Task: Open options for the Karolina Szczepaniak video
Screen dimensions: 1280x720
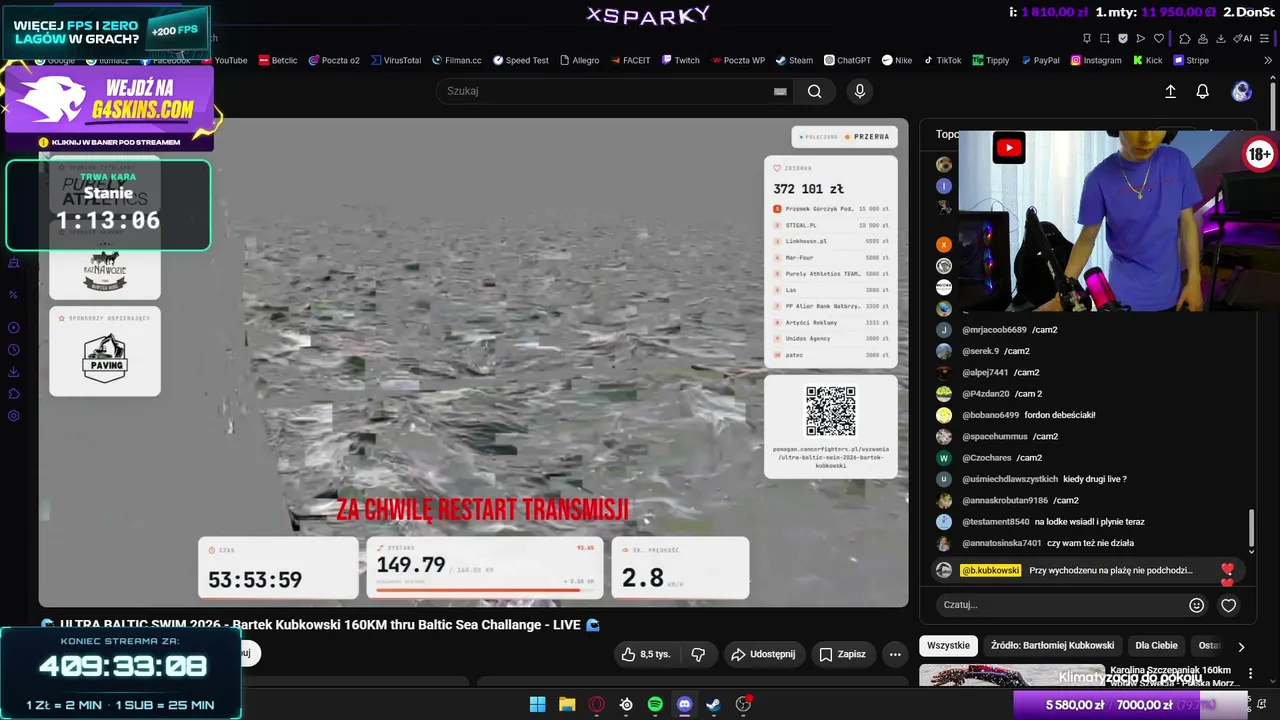Action: (1250, 674)
